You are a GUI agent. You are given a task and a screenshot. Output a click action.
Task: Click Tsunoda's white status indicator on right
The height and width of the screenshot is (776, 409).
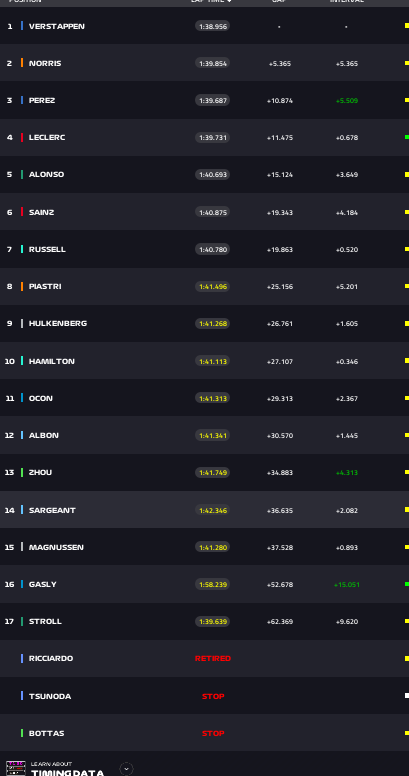pos(407,696)
